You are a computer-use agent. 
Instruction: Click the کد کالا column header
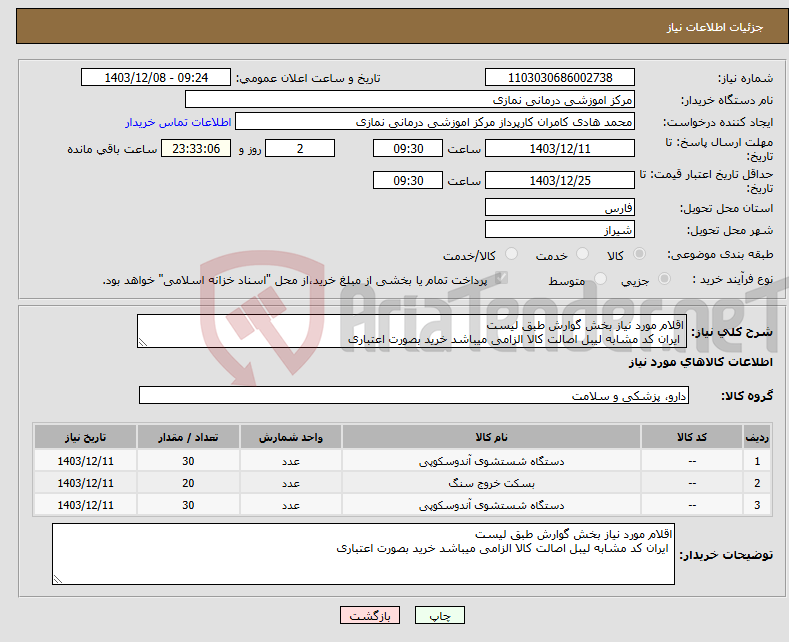[x=692, y=437]
